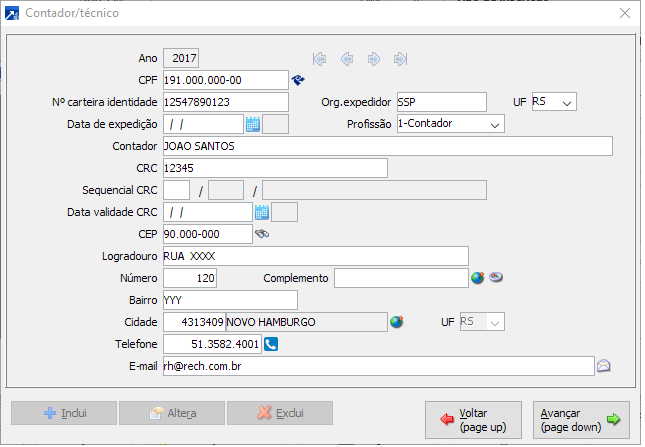Click the globe icon beside Cidade field
The height and width of the screenshot is (447, 645).
[x=397, y=322]
